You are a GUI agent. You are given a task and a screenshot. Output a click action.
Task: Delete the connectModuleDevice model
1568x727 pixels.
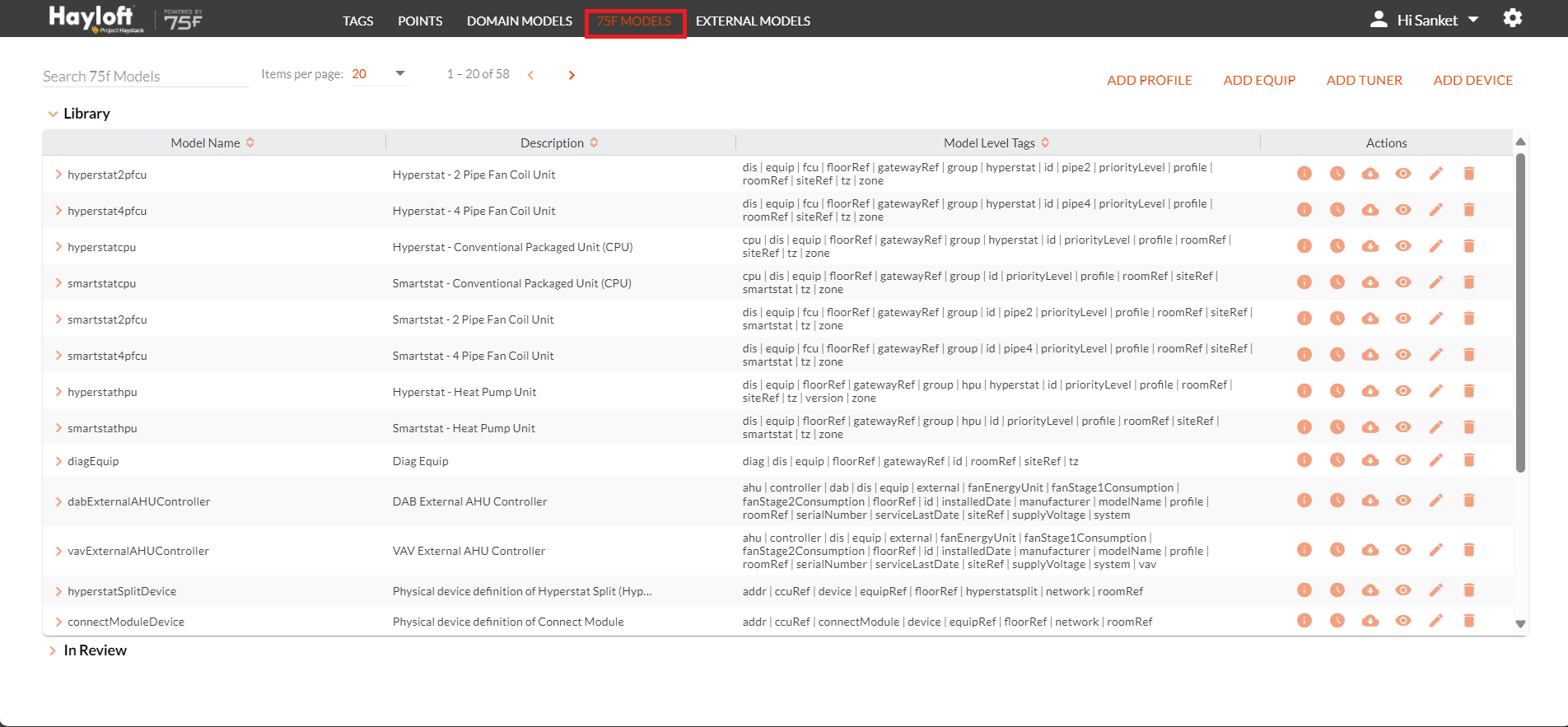point(1469,621)
